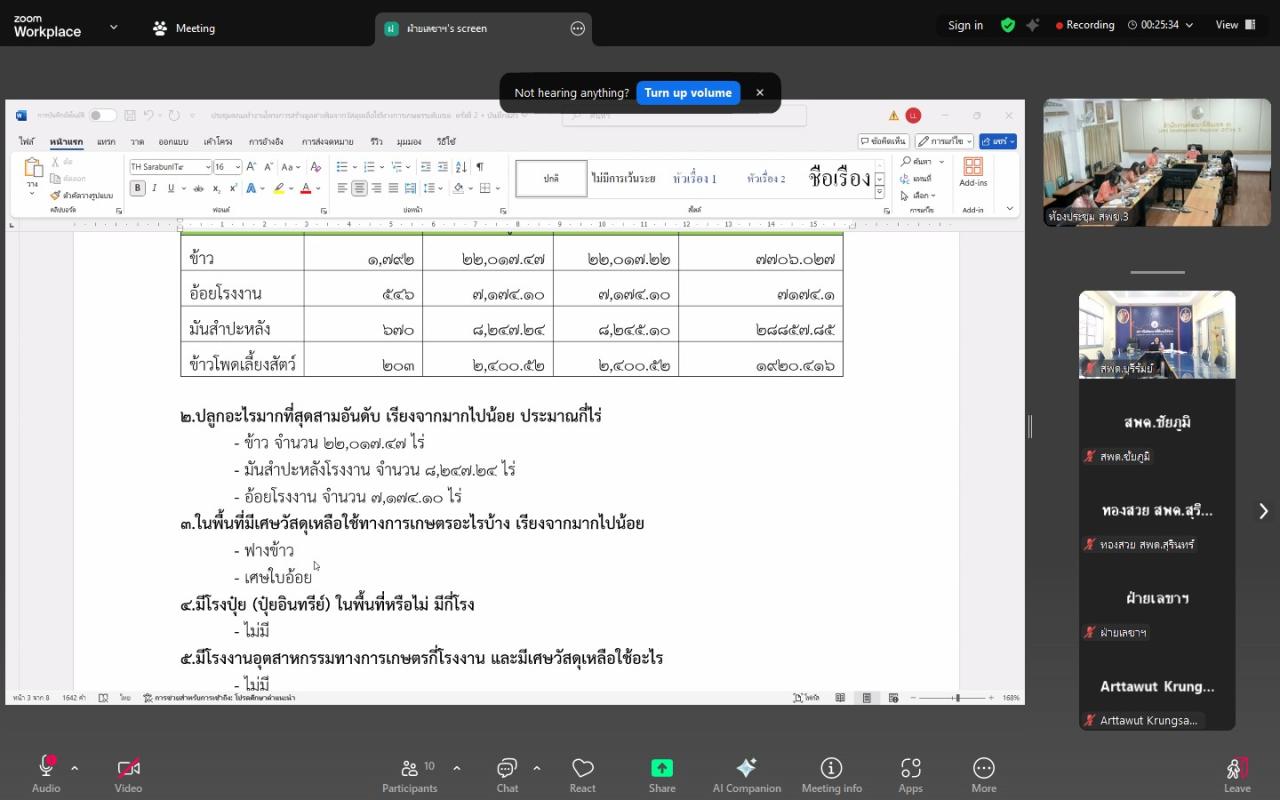Click Sign in at the Zoom toolbar
This screenshot has width=1280, height=800.
(x=964, y=25)
